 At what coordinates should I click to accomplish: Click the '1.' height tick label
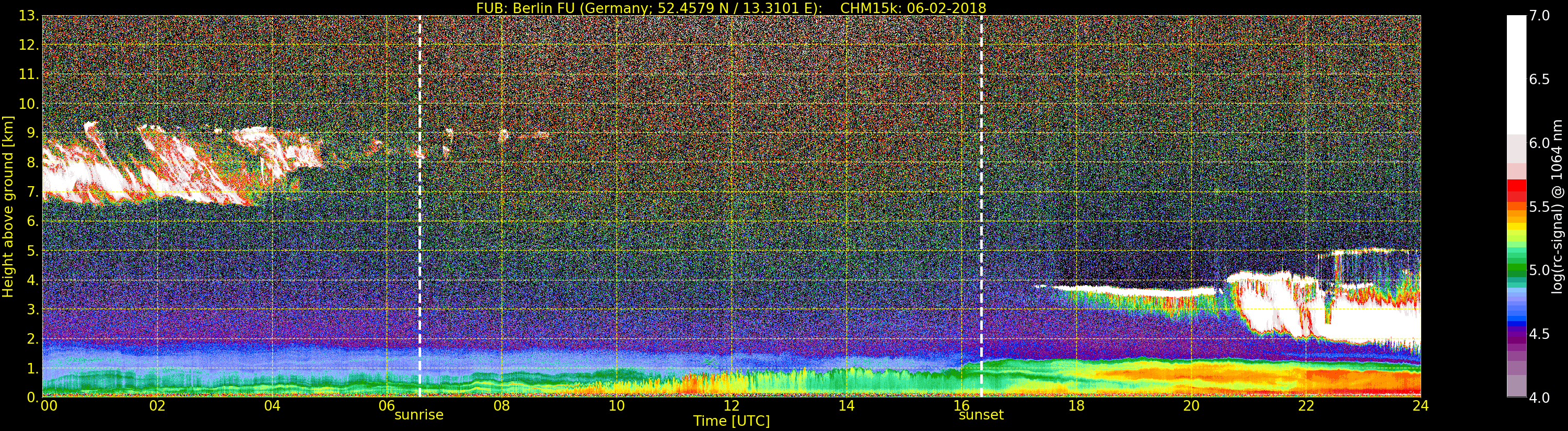pos(32,368)
